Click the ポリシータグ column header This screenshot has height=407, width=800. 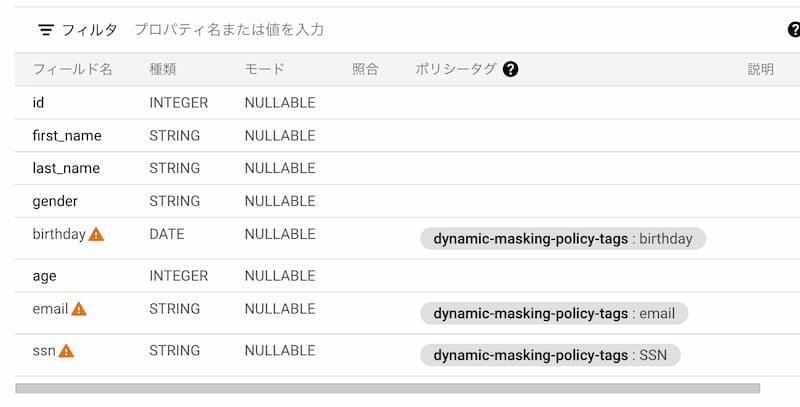click(456, 69)
